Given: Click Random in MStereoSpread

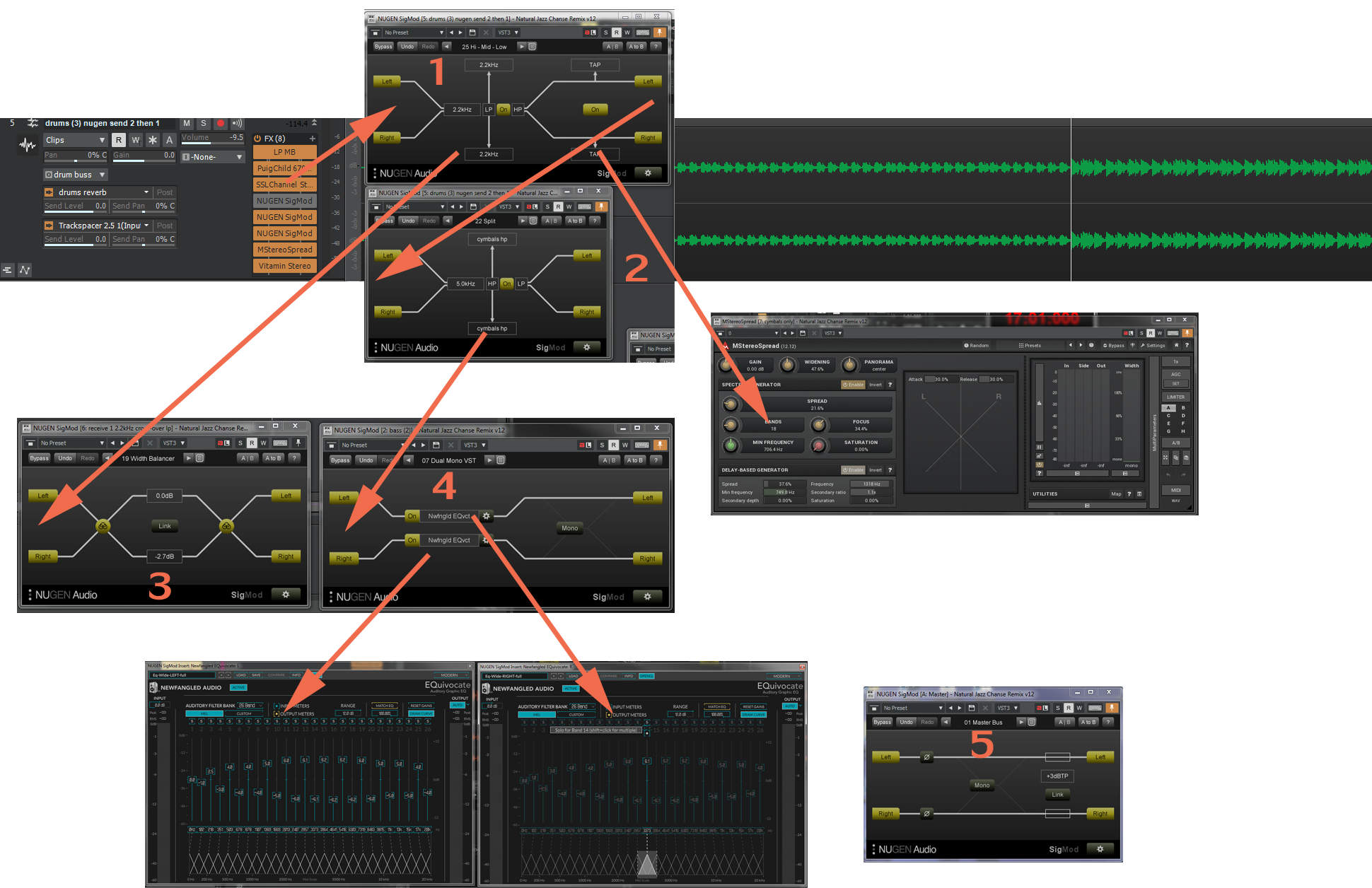Looking at the screenshot, I should [x=976, y=346].
